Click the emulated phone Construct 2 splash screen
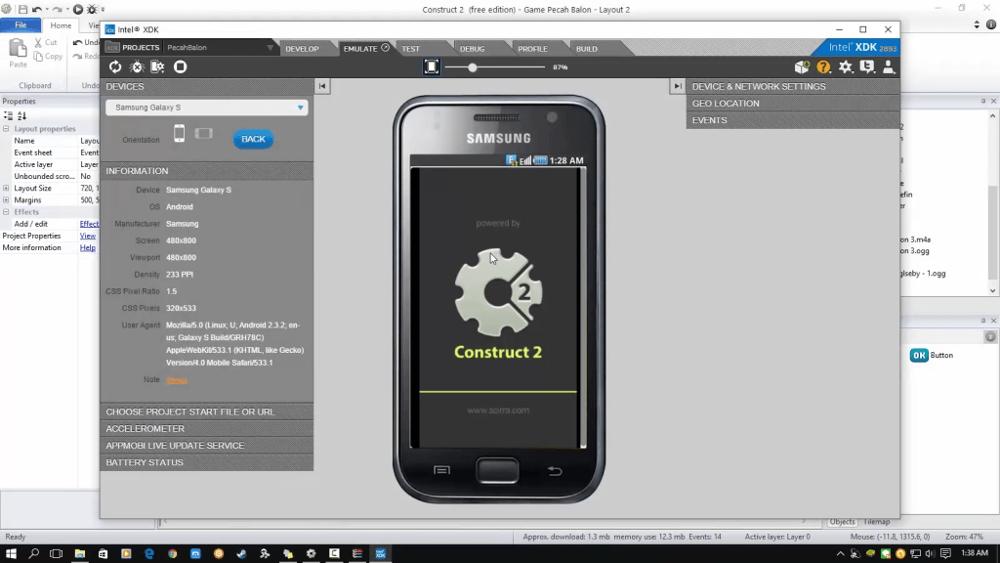Screen dimensions: 1000x563 click(498, 308)
